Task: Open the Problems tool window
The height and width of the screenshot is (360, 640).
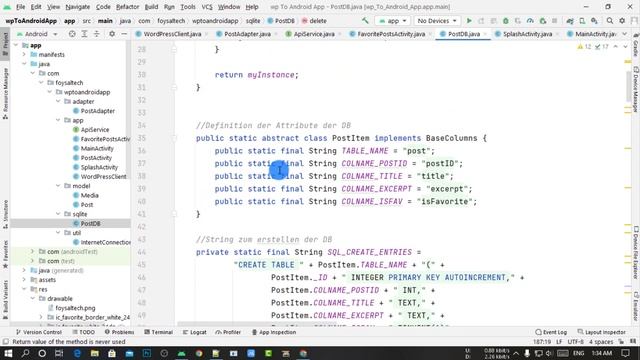Action: coord(119,332)
